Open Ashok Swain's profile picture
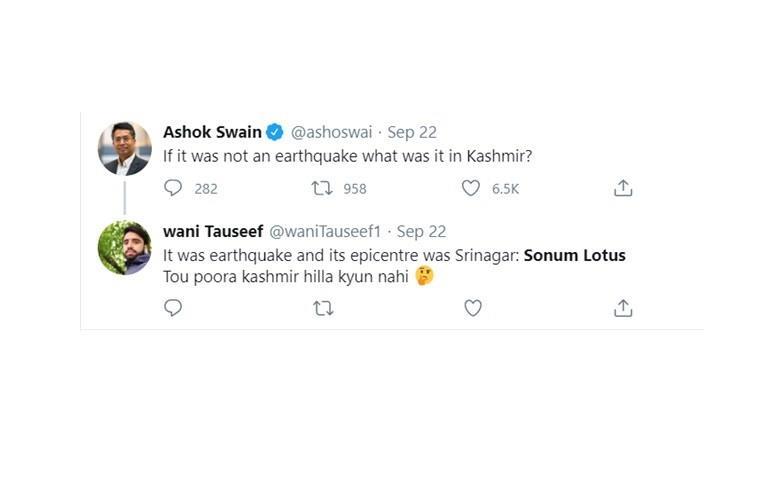Screen dimensions: 768x480 pyautogui.click(x=124, y=148)
